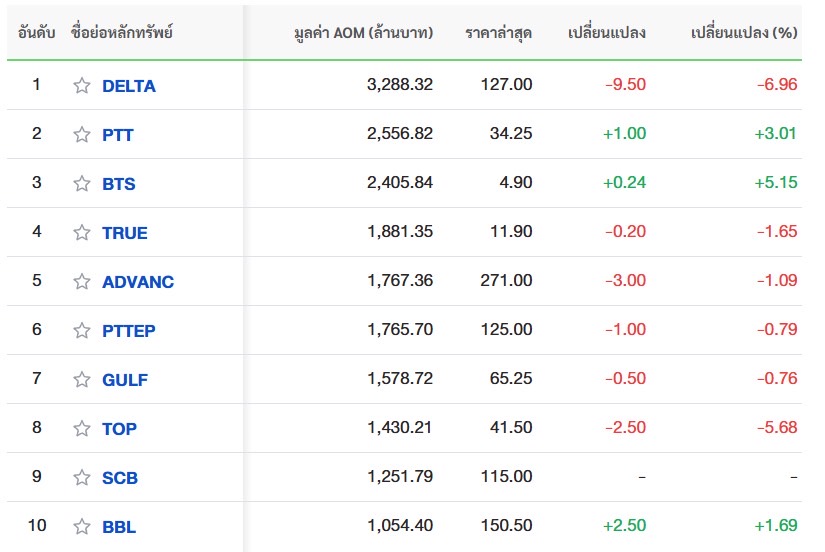Mark ADVANC with the star icon
This screenshot has width=825, height=552.
point(82,282)
